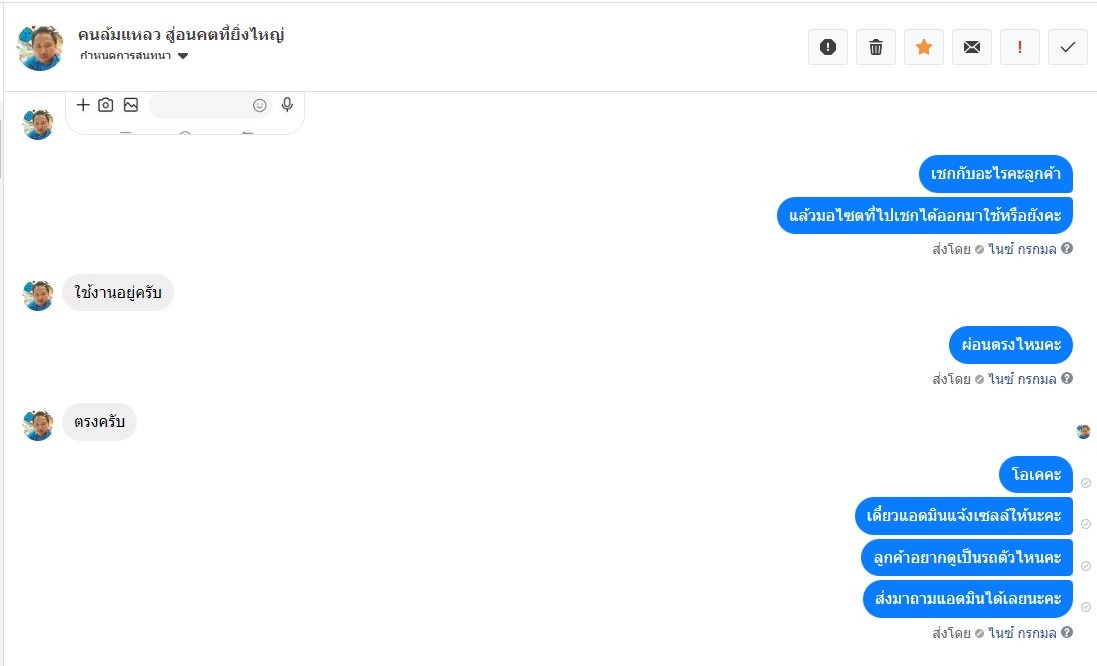Click the customer name คนล้มแหลว สู่อนคตที่ยิ่งใหญ่

coord(181,34)
